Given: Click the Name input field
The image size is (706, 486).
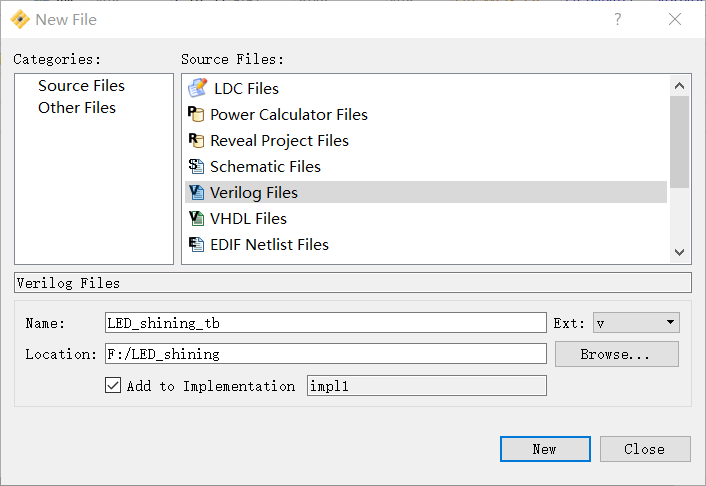Looking at the screenshot, I should click(326, 323).
